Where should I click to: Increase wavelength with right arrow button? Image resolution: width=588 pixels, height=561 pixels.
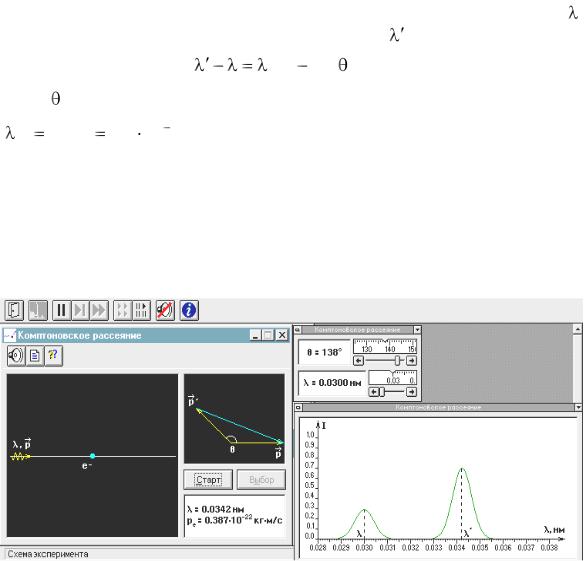411,392
